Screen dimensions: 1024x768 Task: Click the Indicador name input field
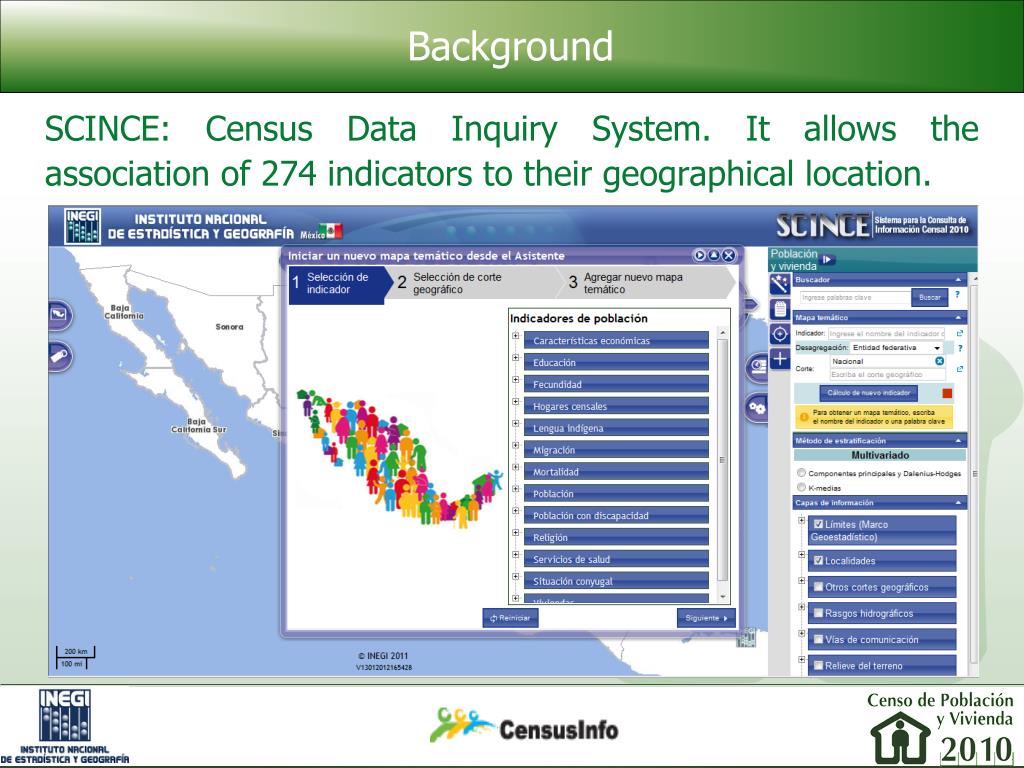point(887,333)
